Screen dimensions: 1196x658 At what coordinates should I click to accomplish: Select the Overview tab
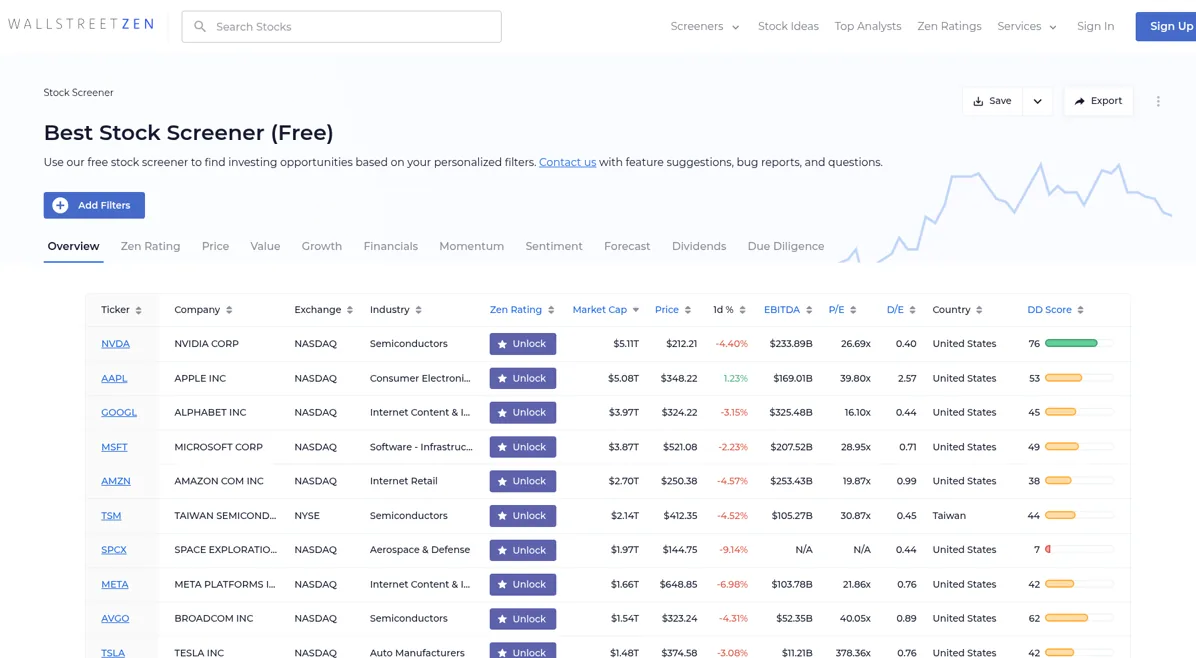(73, 246)
